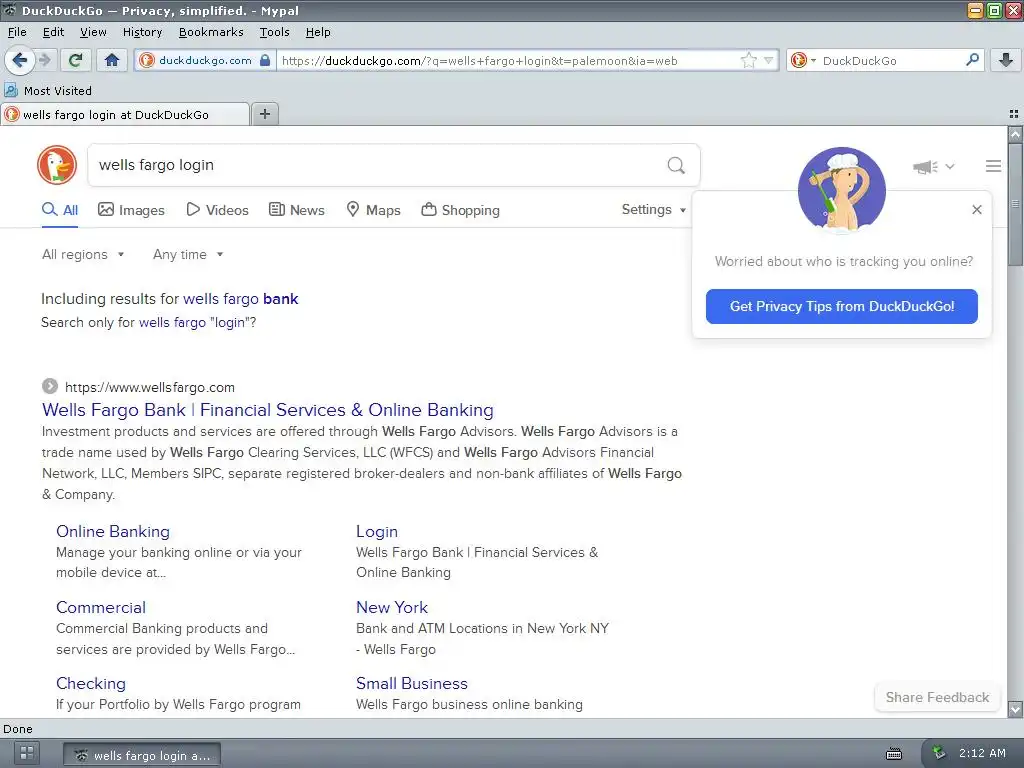The height and width of the screenshot is (768, 1024).
Task: Open the URL history dropdown arrow
Action: (x=768, y=61)
